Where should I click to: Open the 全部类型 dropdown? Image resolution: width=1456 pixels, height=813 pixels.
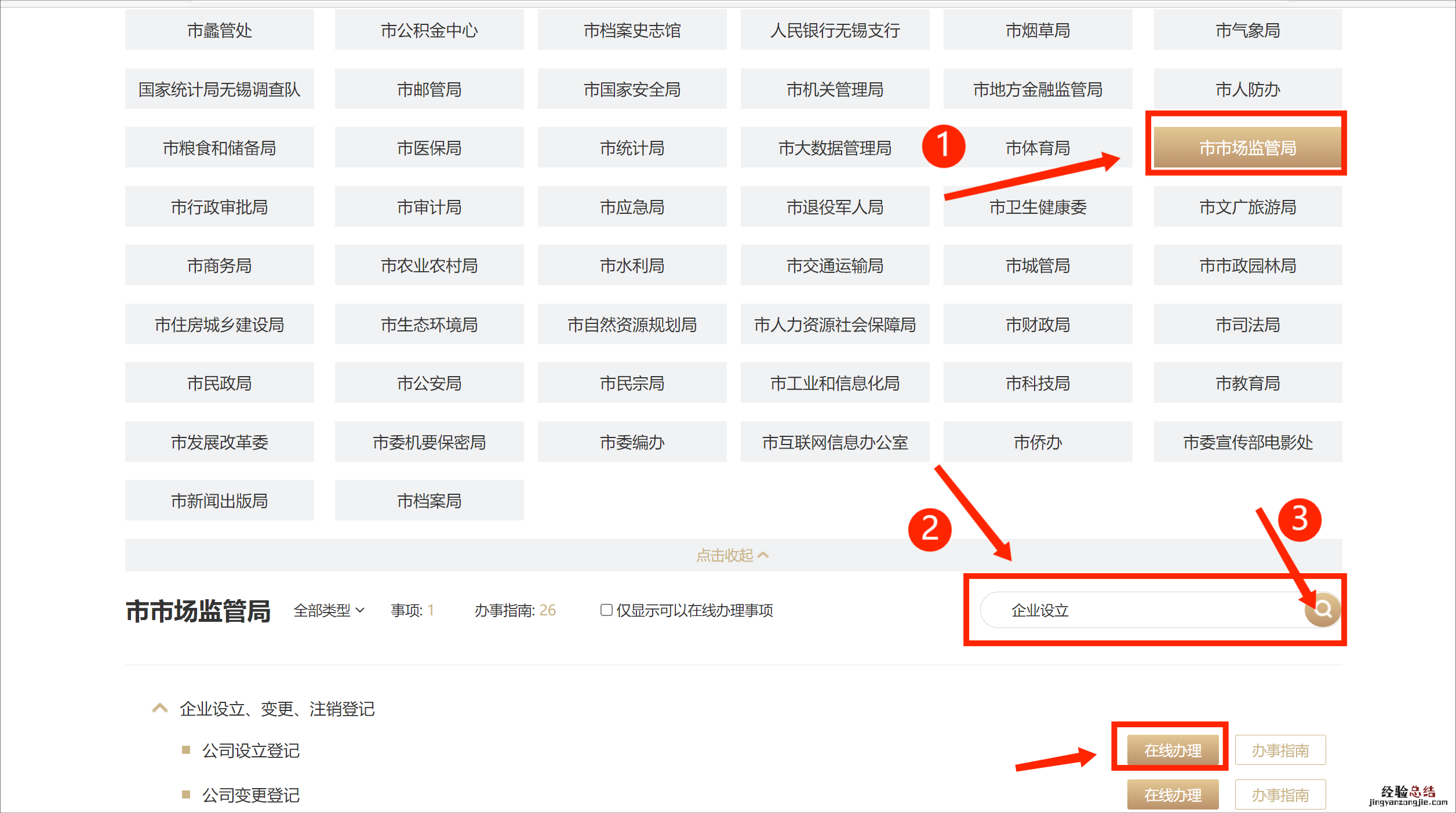[329, 610]
